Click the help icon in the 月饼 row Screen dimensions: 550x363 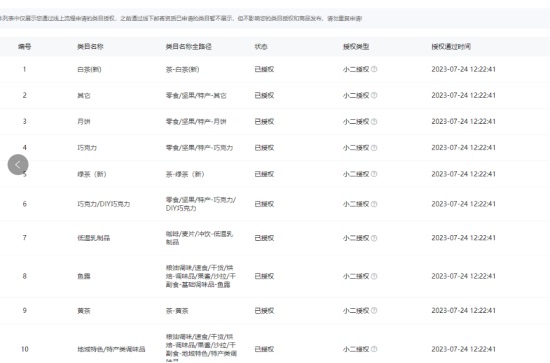(374, 122)
